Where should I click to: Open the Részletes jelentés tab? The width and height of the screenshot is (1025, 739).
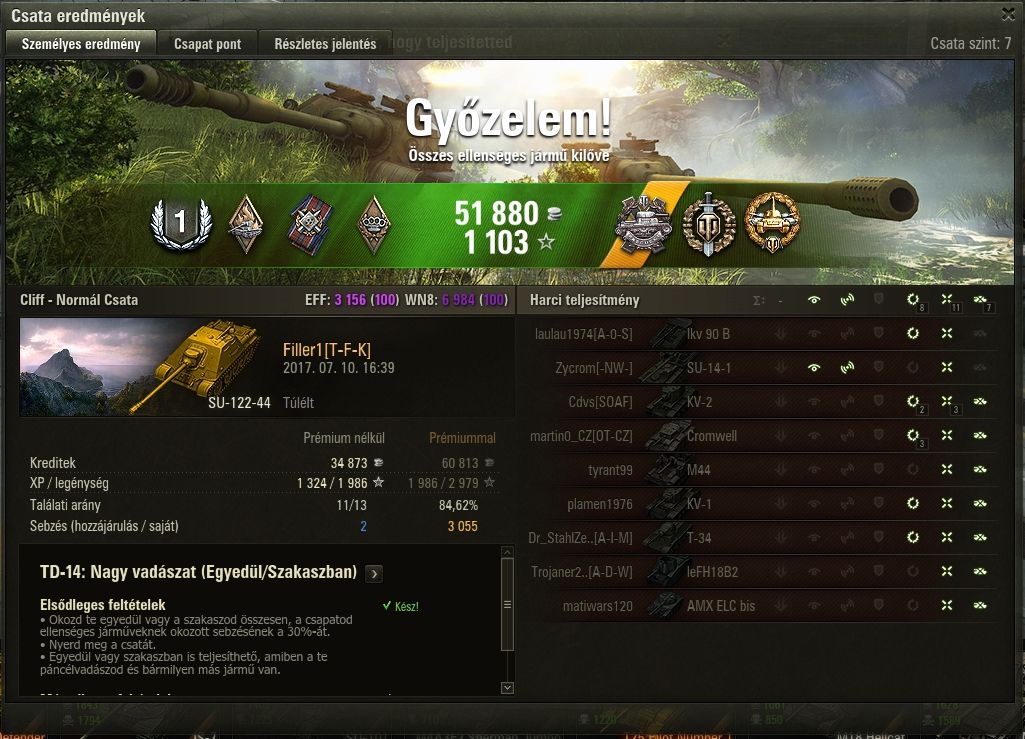326,44
